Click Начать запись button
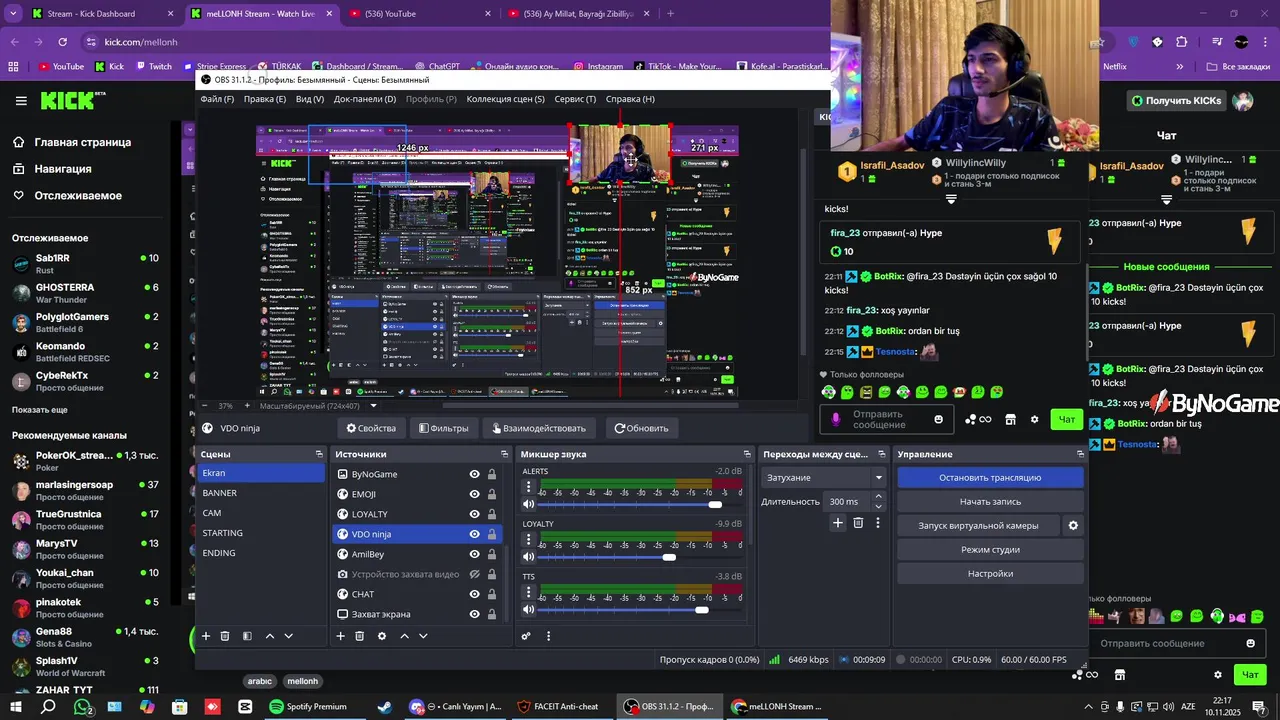The width and height of the screenshot is (1280, 720). point(990,502)
